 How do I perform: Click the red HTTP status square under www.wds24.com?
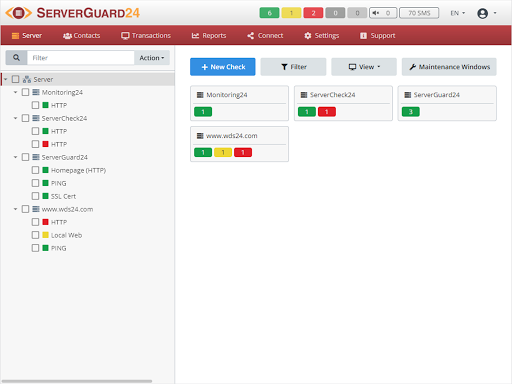coord(46,222)
